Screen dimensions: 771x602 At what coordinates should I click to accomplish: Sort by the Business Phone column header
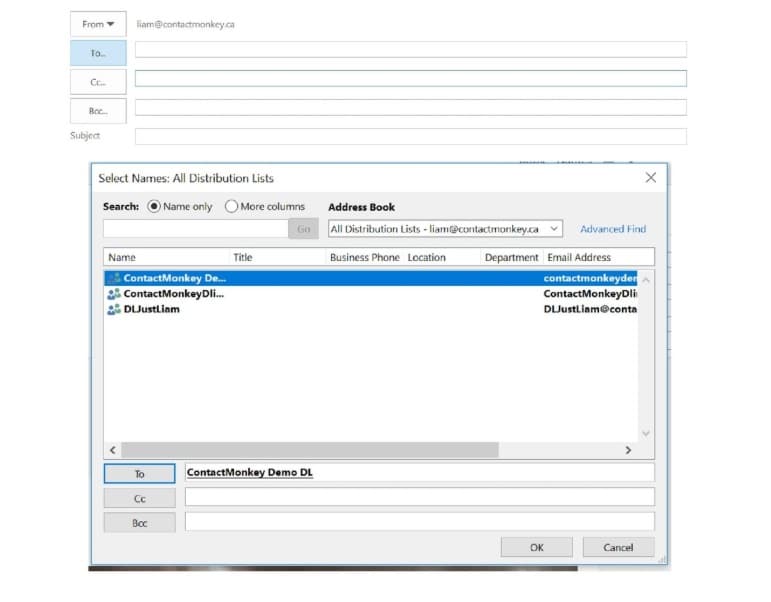[364, 257]
